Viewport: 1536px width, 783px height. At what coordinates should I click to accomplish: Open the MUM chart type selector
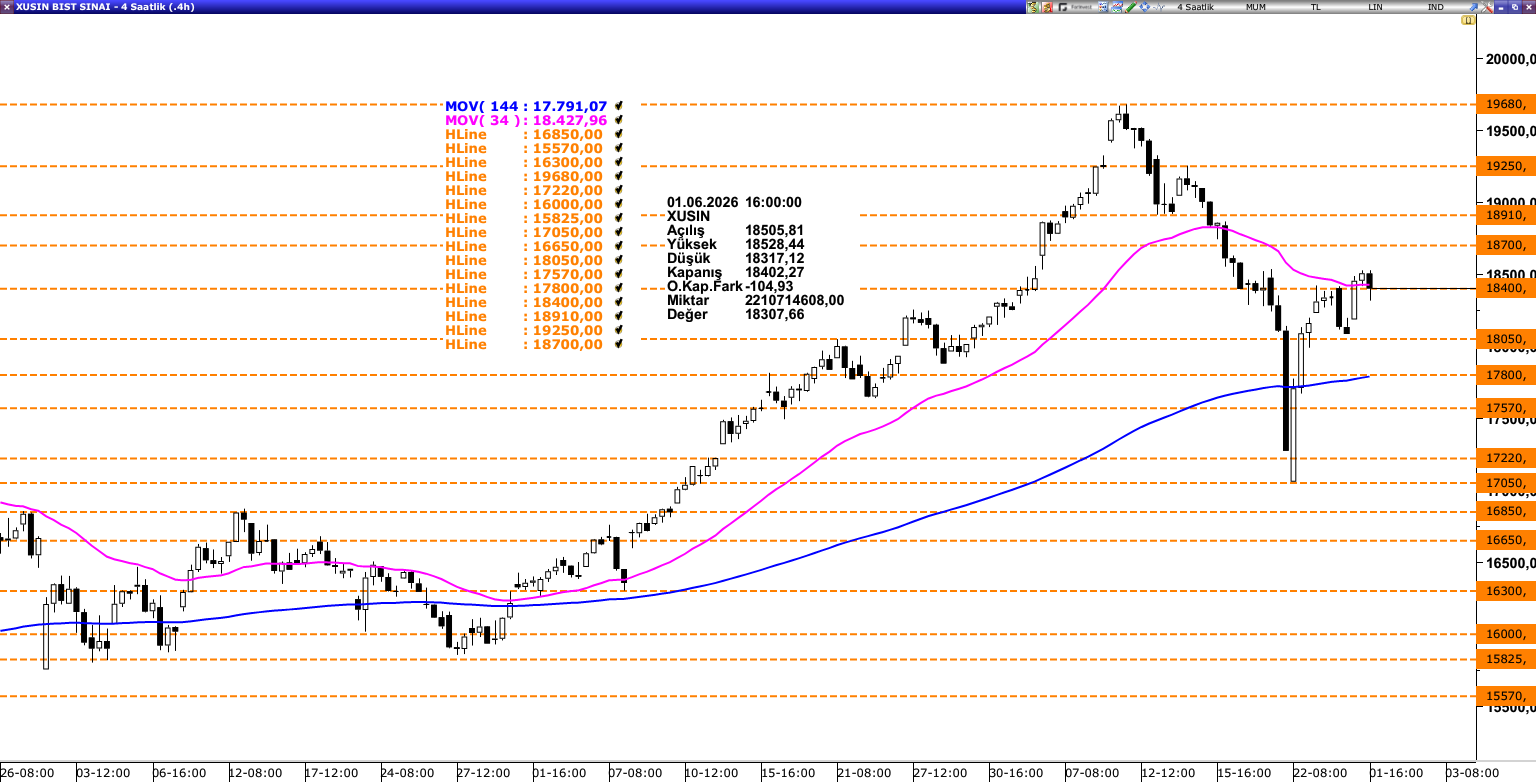(x=1255, y=7)
